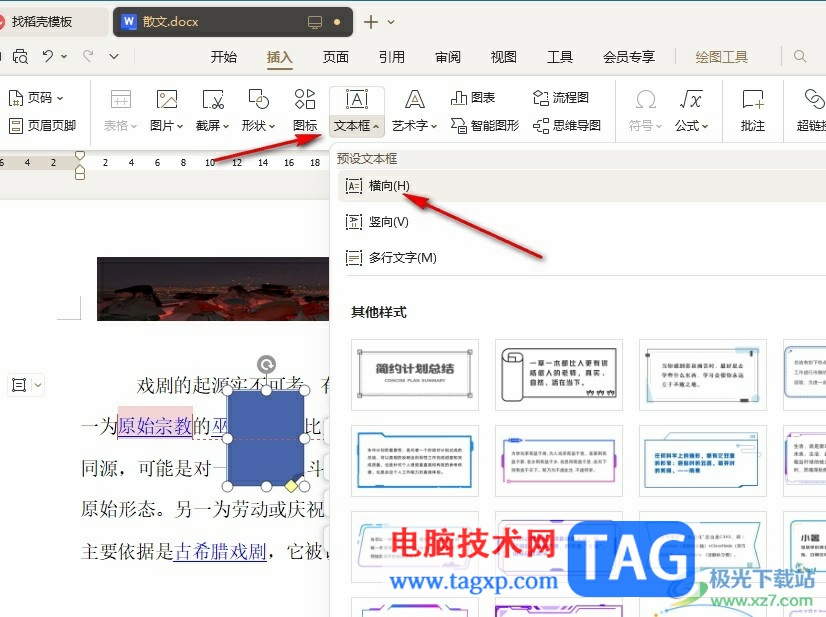Open the print preview icon
The width and height of the screenshot is (826, 617).
(20, 56)
